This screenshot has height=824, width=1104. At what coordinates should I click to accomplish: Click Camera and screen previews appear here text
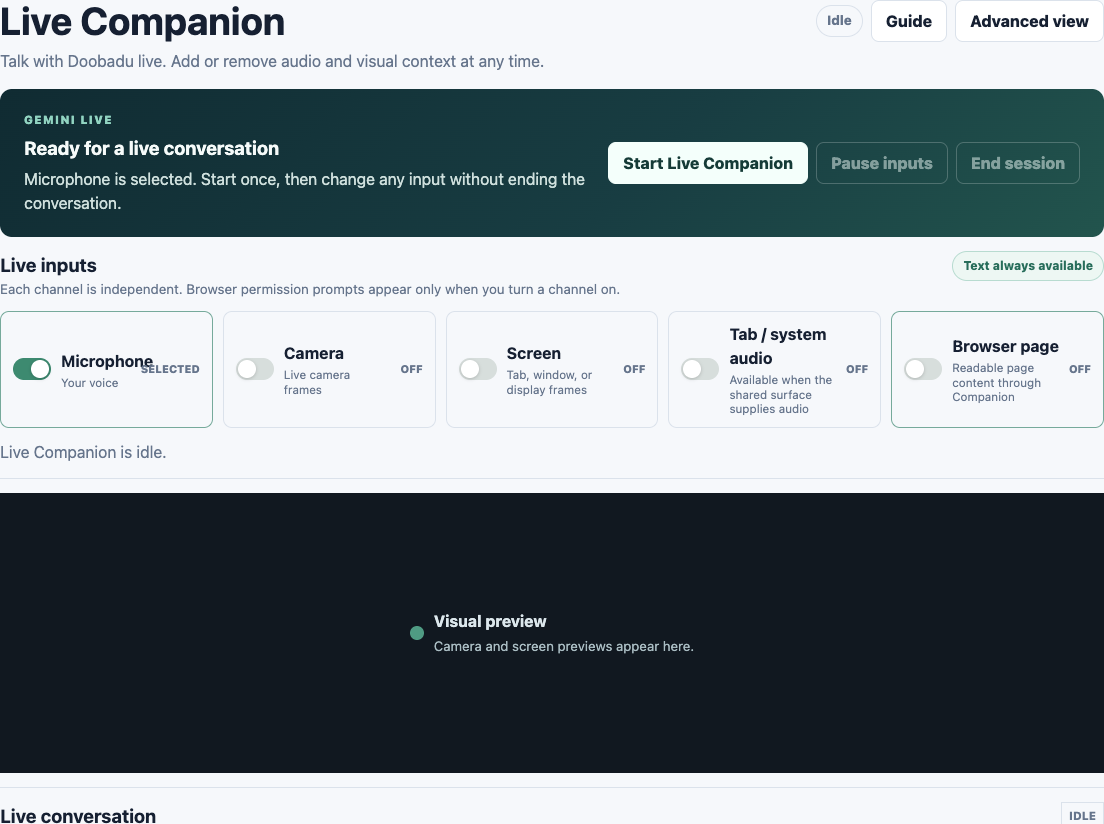click(563, 647)
